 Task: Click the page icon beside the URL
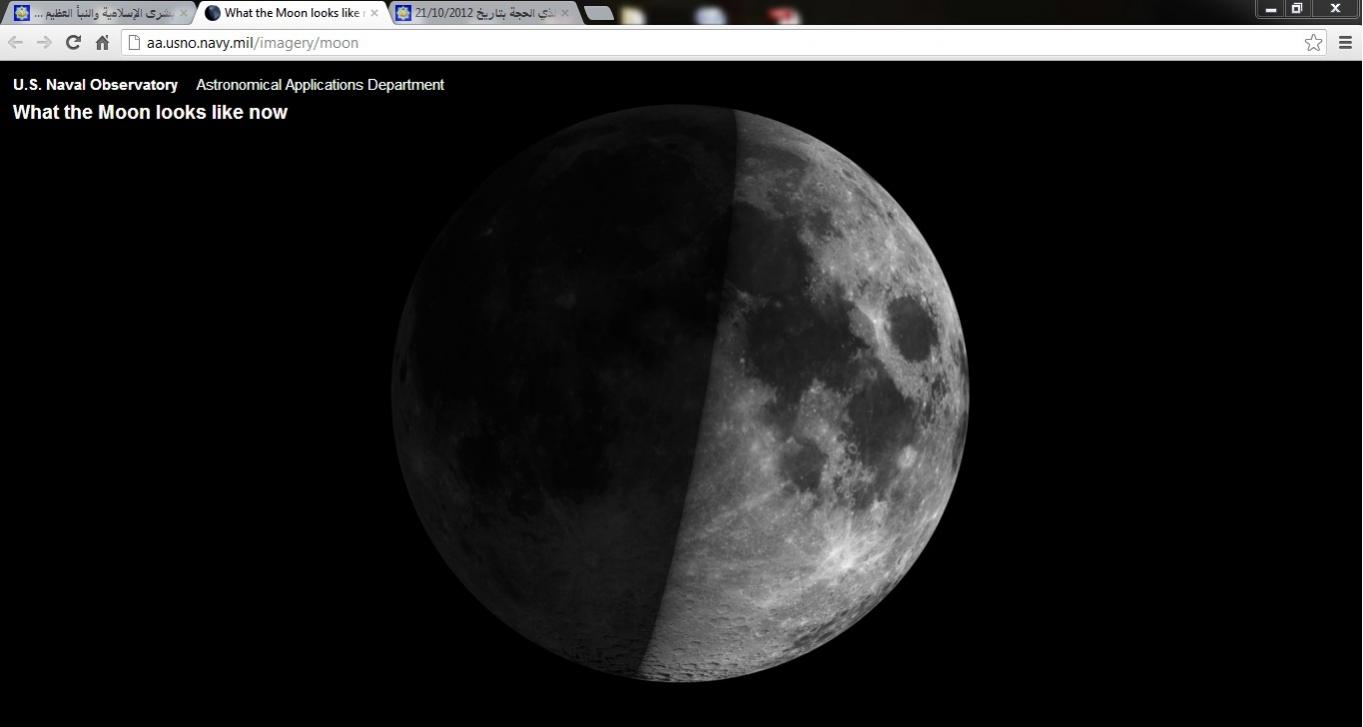(x=135, y=42)
